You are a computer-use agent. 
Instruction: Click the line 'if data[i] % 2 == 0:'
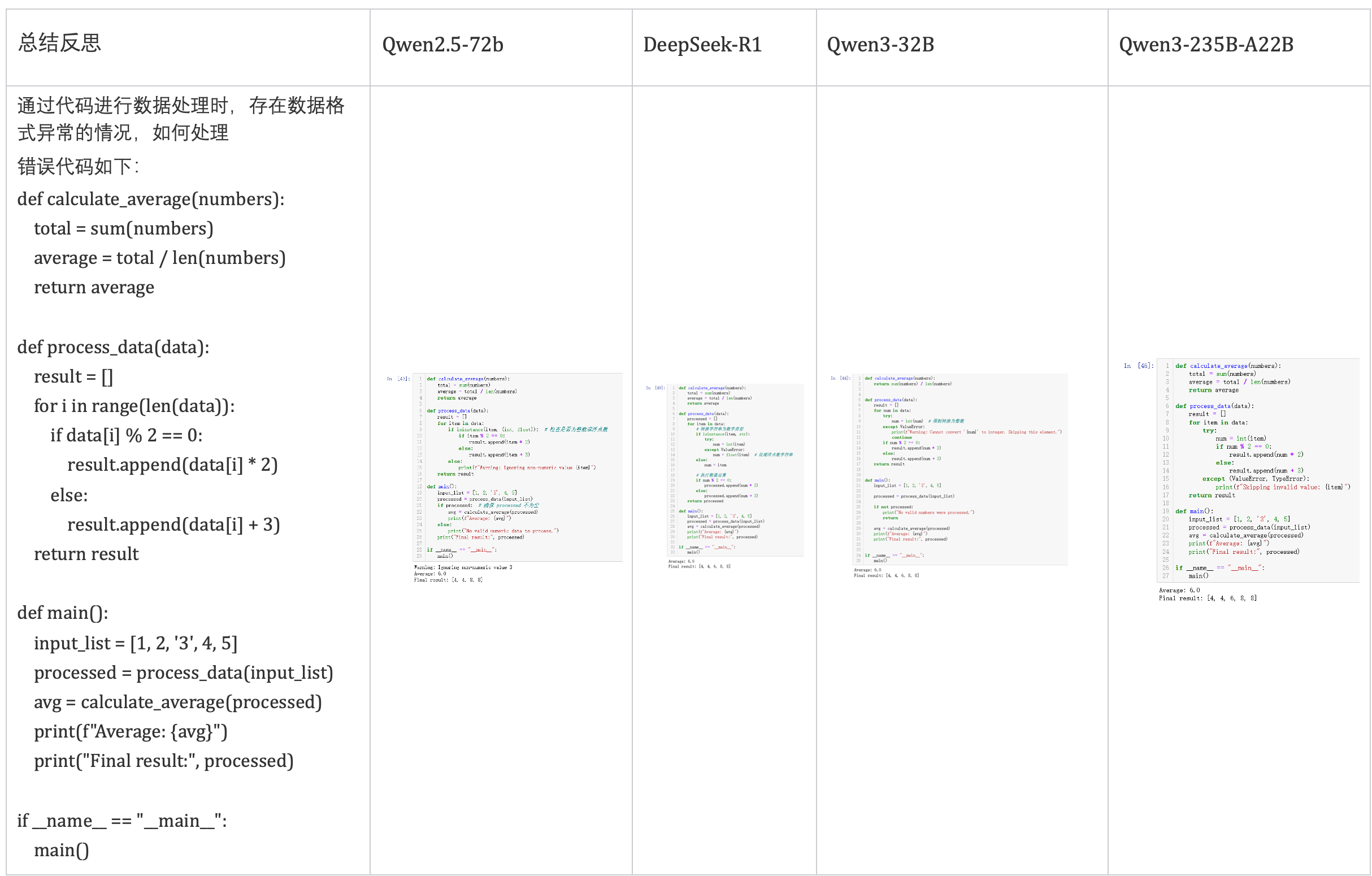[x=127, y=435]
